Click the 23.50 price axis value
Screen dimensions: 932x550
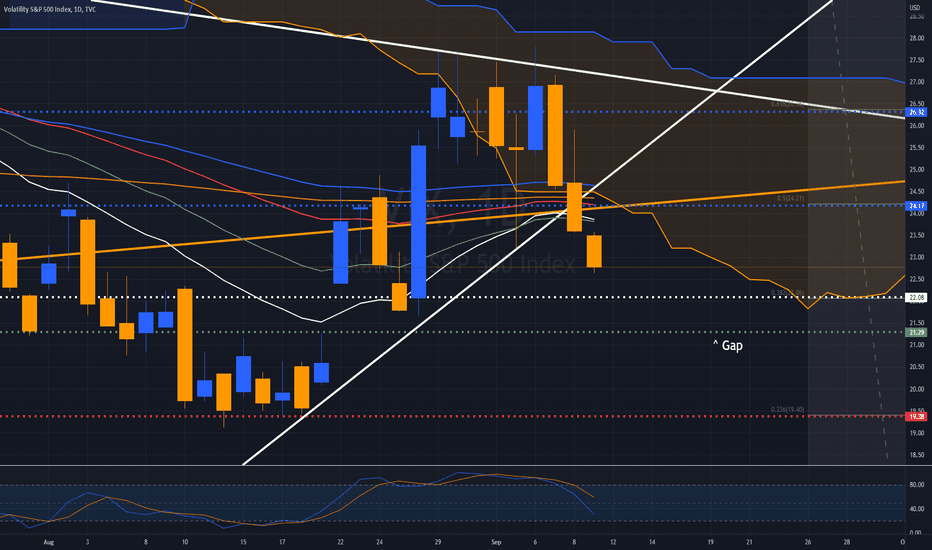(916, 235)
